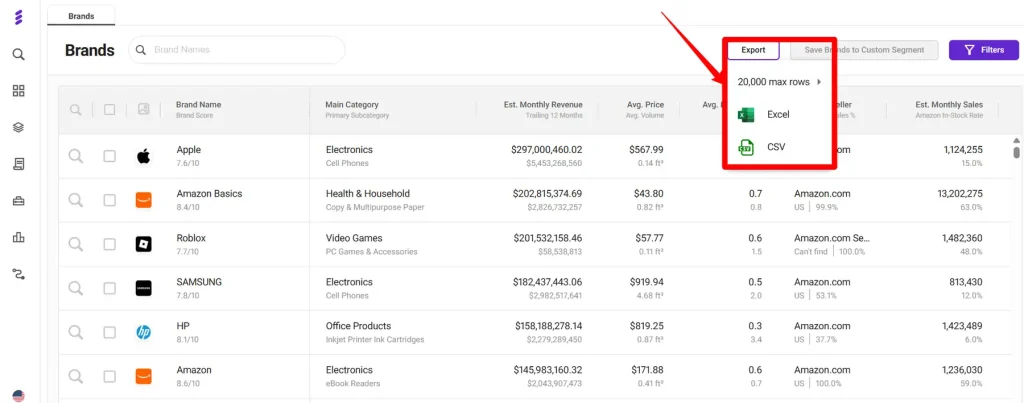
Task: Open the Roblox brand name link
Action: coord(191,238)
